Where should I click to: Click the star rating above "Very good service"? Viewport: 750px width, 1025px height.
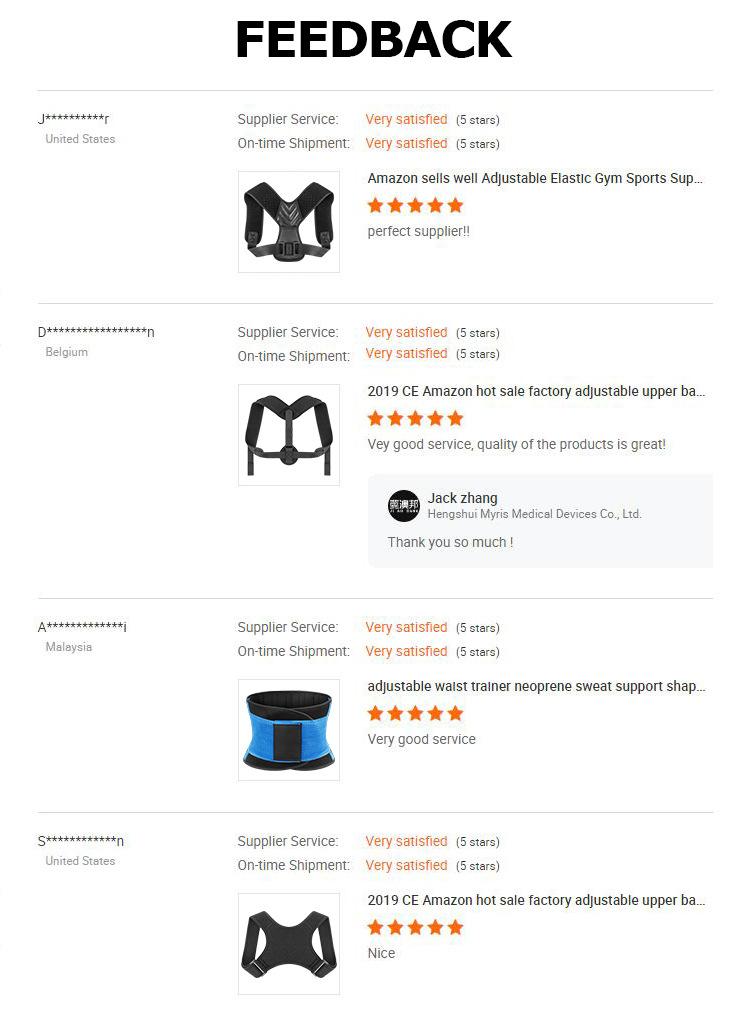(415, 714)
